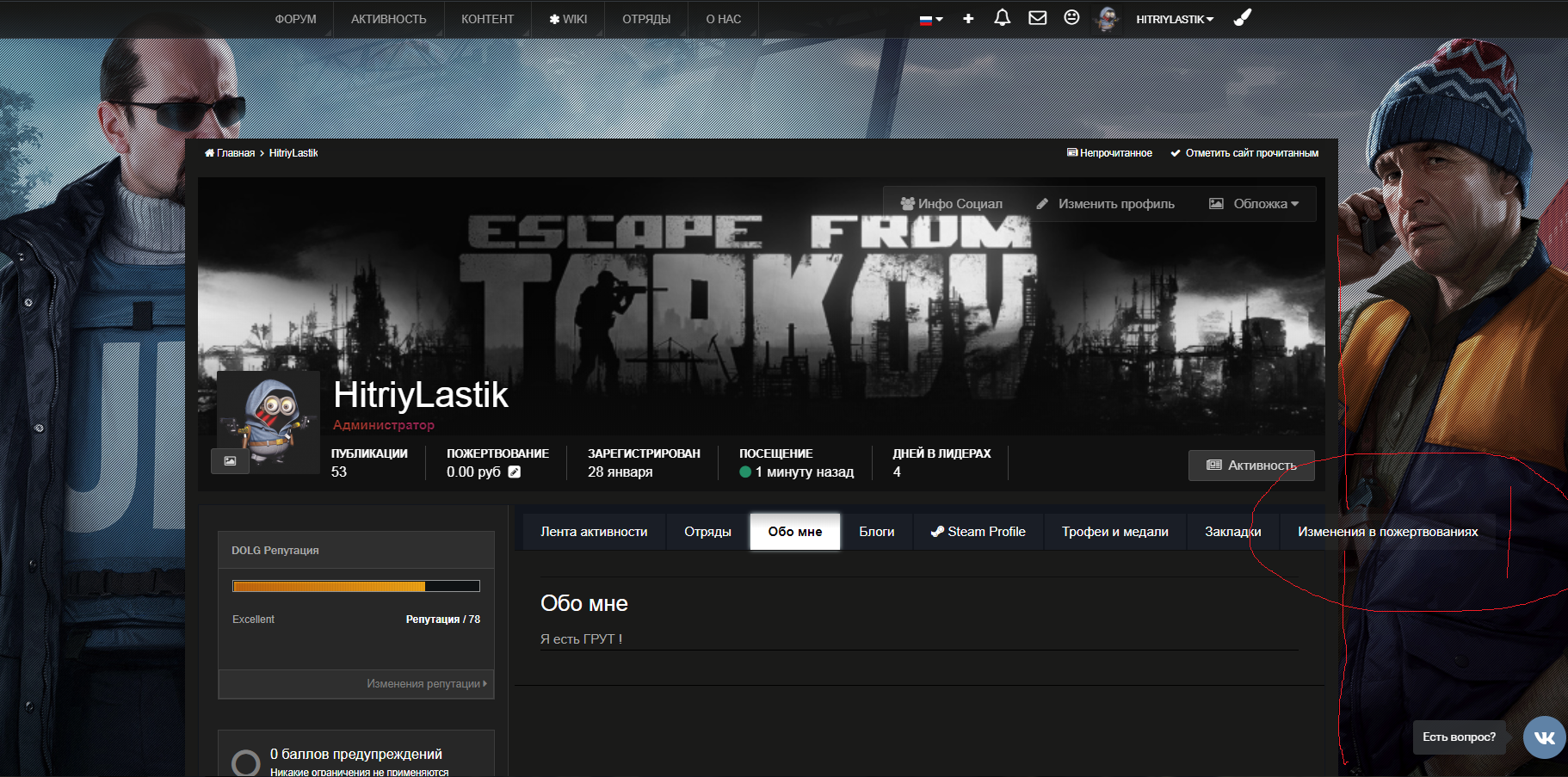The width and height of the screenshot is (1568, 777).
Task: Open the WIKI section
Action: click(x=568, y=19)
